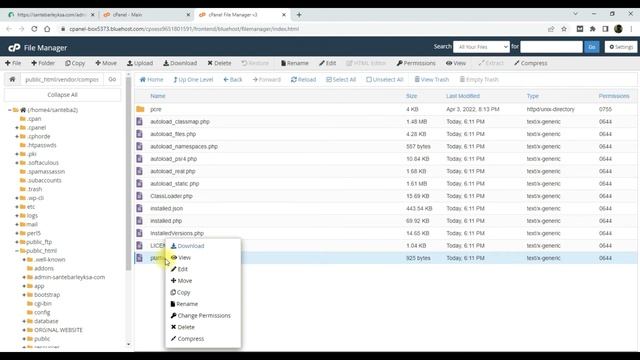
Task: Choose View in the context menu
Action: pos(181,258)
